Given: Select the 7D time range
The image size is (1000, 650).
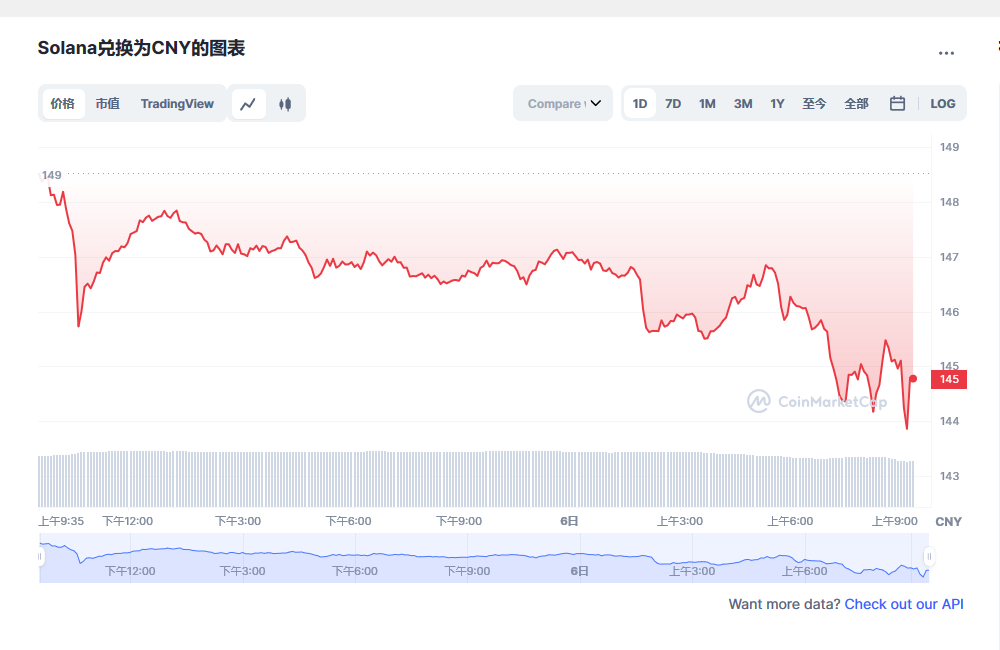Looking at the screenshot, I should point(673,104).
